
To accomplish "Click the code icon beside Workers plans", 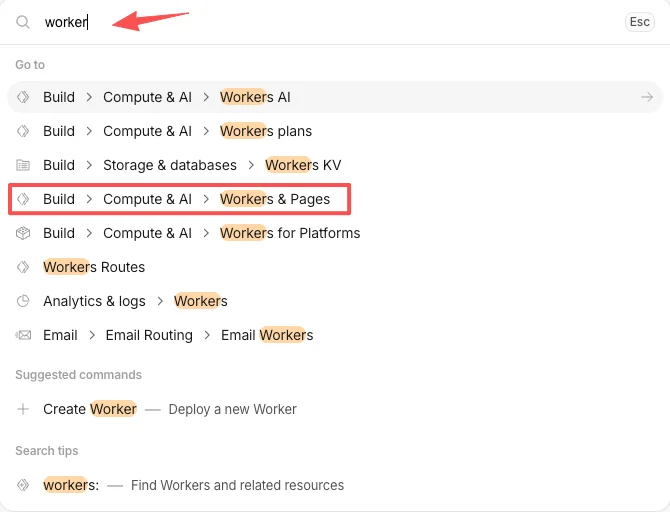I will pyautogui.click(x=23, y=131).
